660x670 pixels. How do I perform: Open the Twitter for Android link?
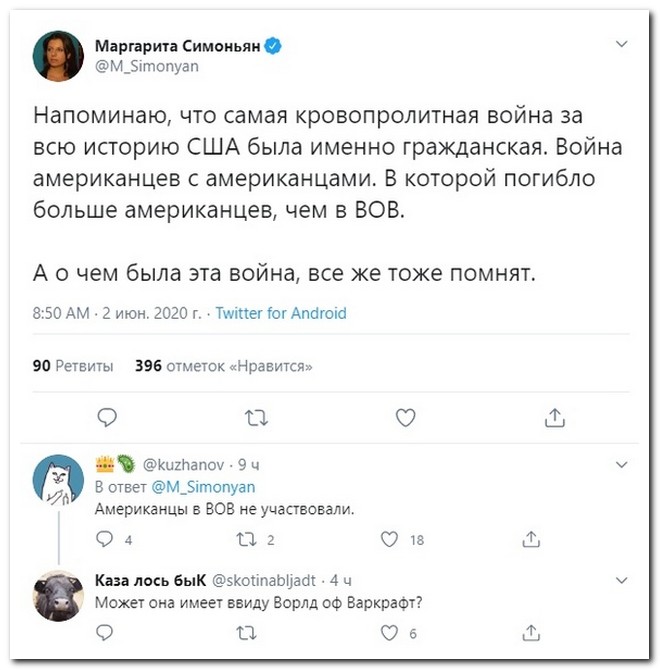(x=281, y=313)
